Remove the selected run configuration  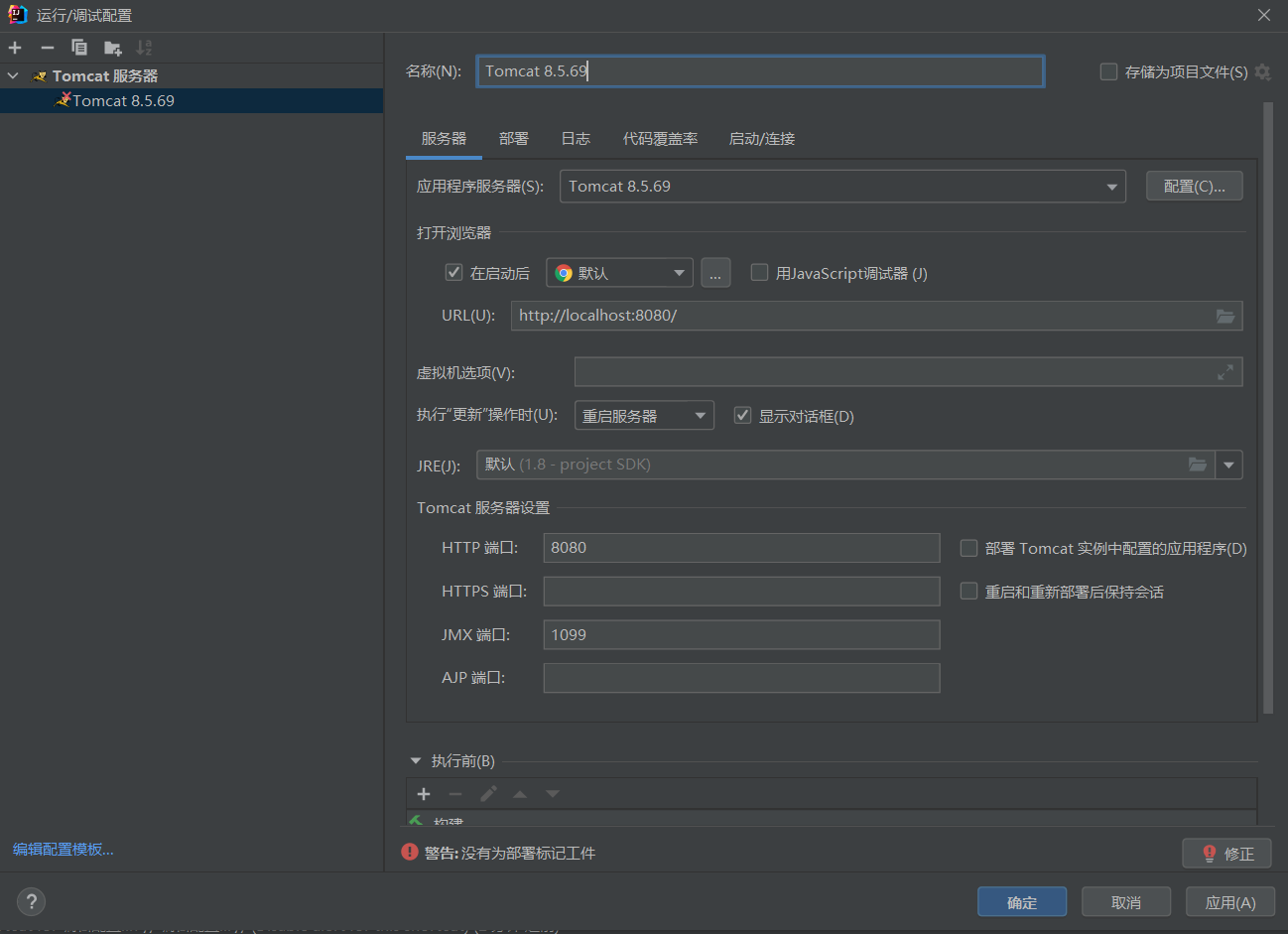pyautogui.click(x=47, y=48)
